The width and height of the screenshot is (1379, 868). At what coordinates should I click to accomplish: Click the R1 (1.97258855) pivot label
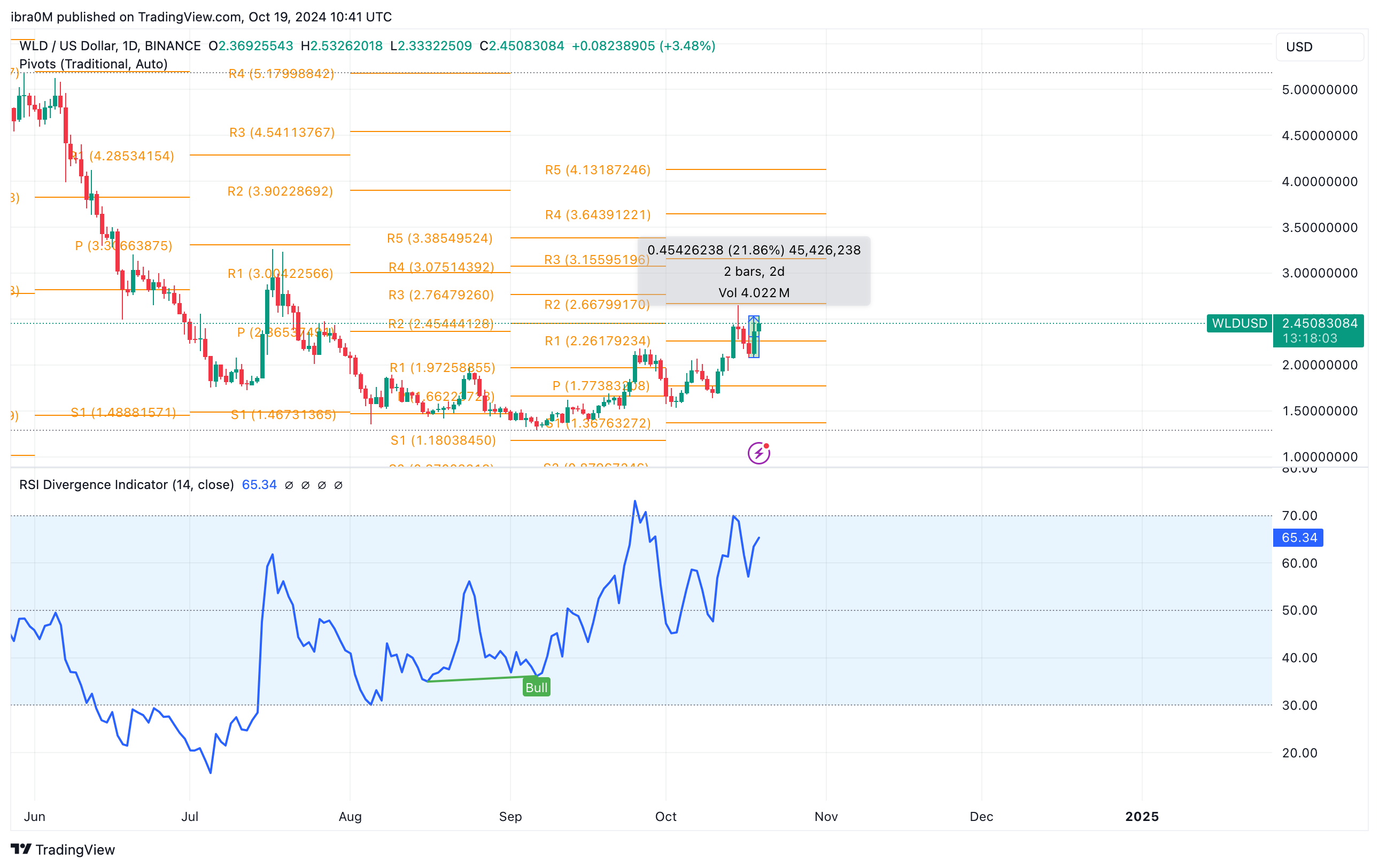(x=442, y=367)
